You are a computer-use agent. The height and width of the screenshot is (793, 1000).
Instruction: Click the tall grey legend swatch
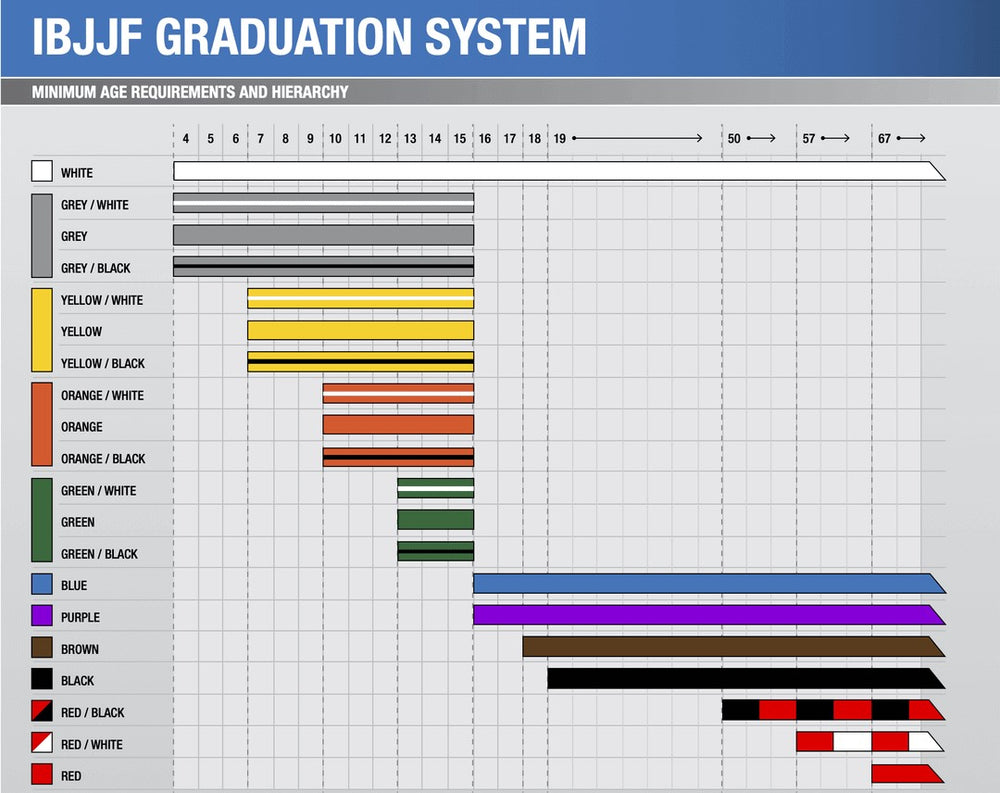(x=42, y=236)
